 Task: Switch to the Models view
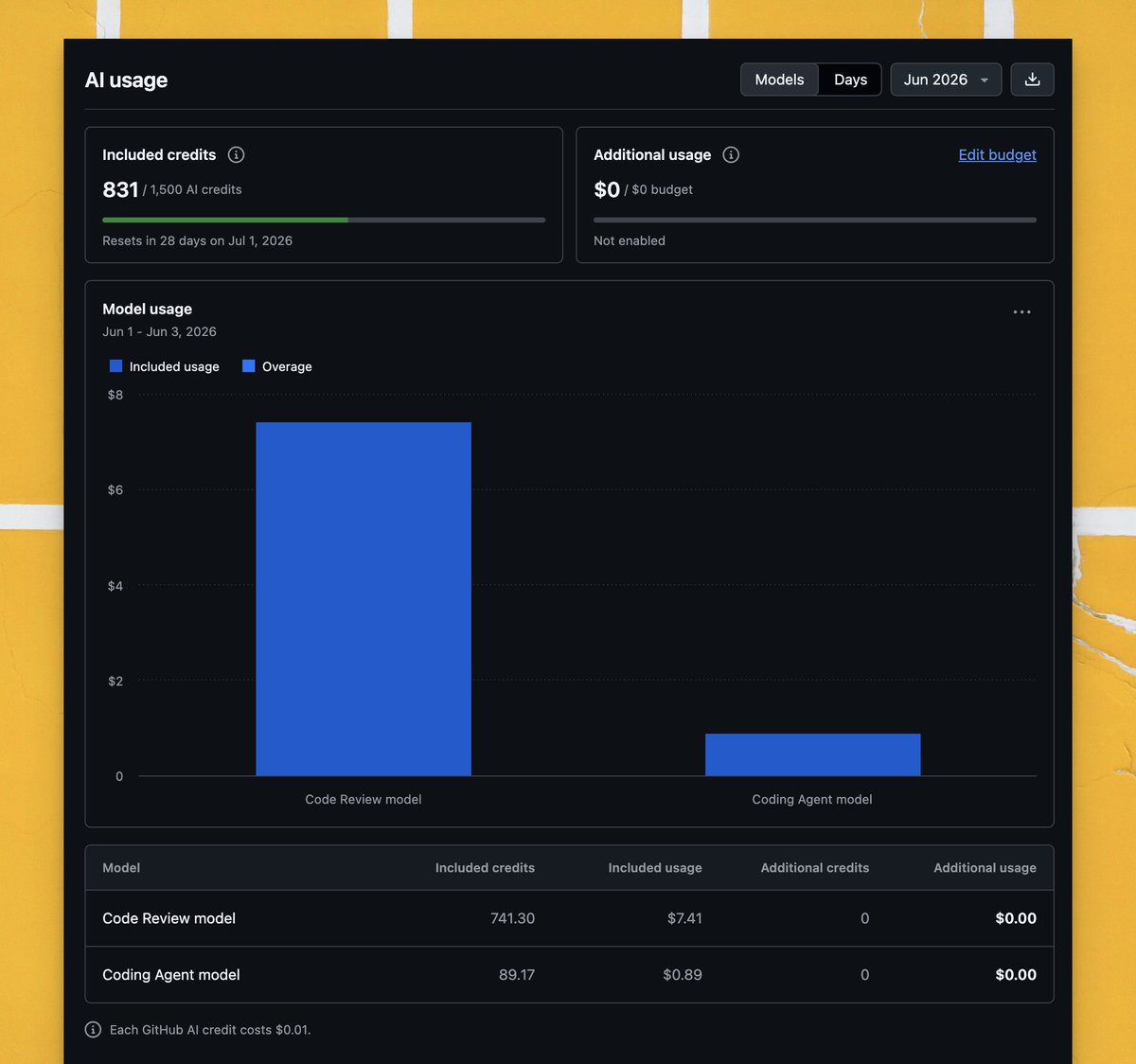tap(779, 80)
